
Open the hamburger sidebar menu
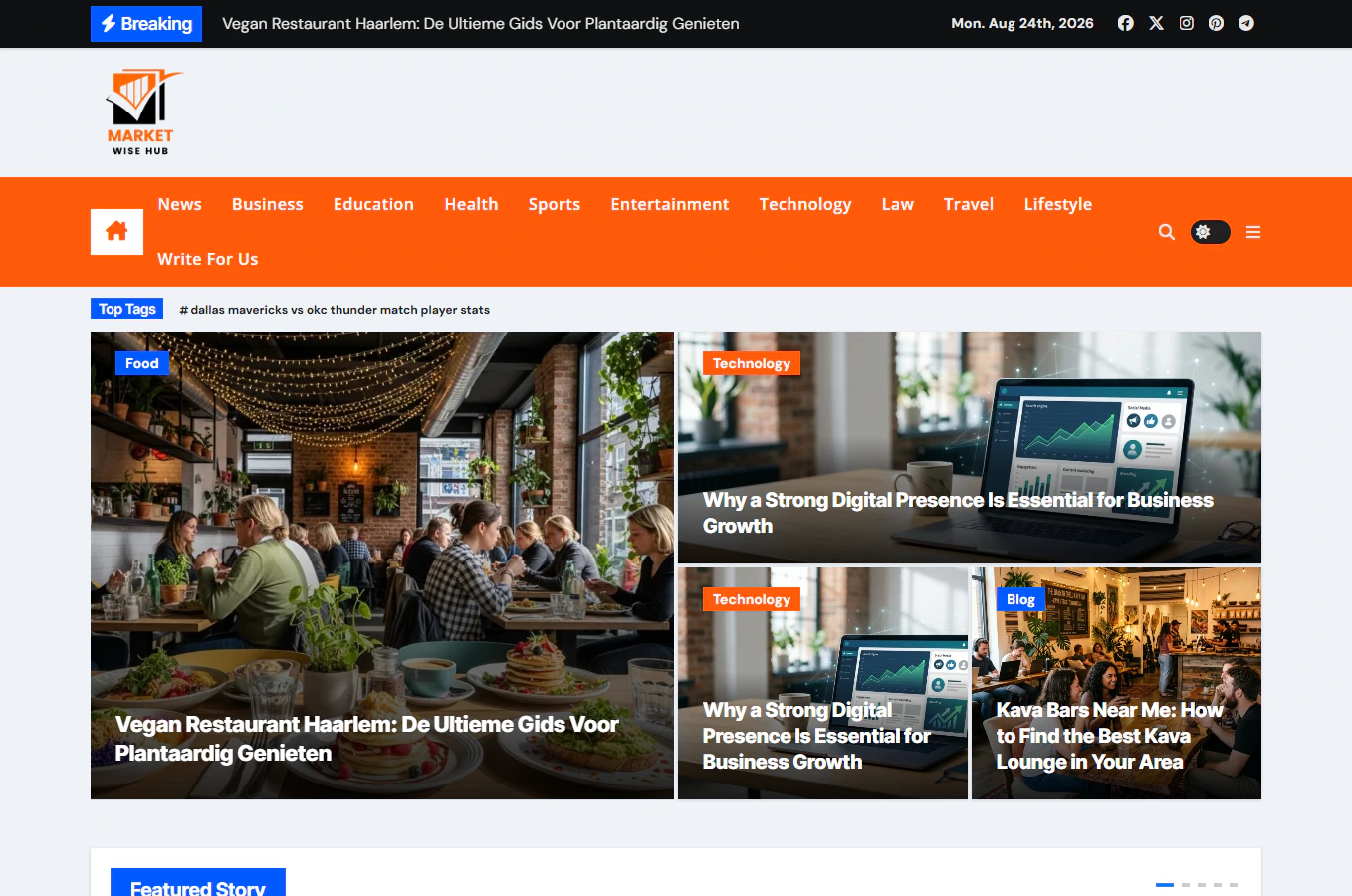click(1253, 232)
